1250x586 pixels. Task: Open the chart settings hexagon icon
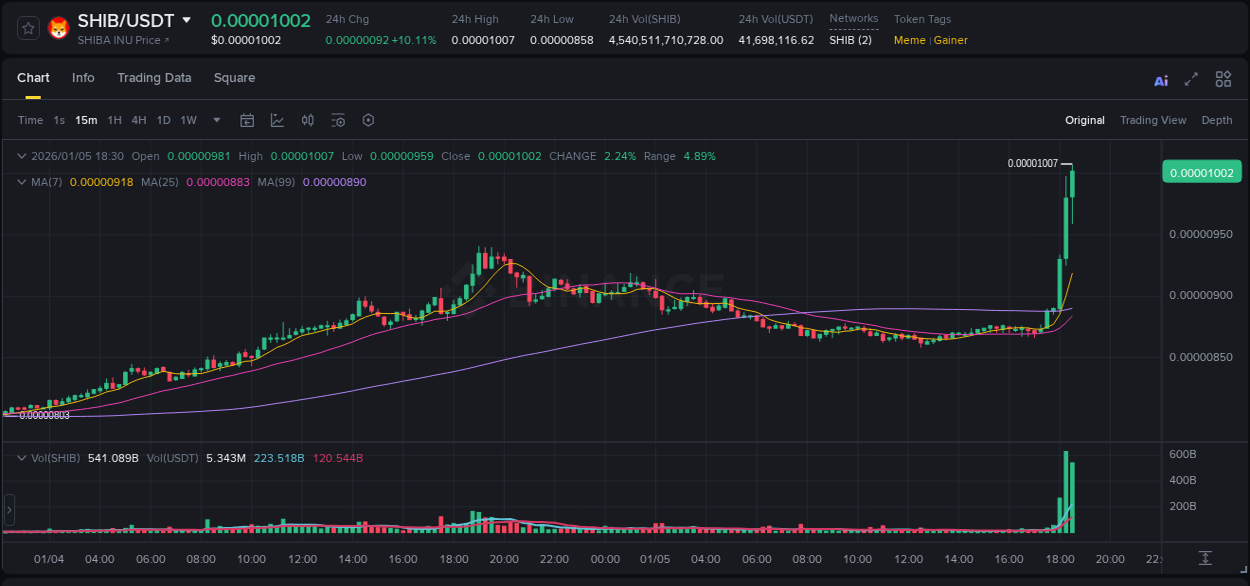point(368,120)
